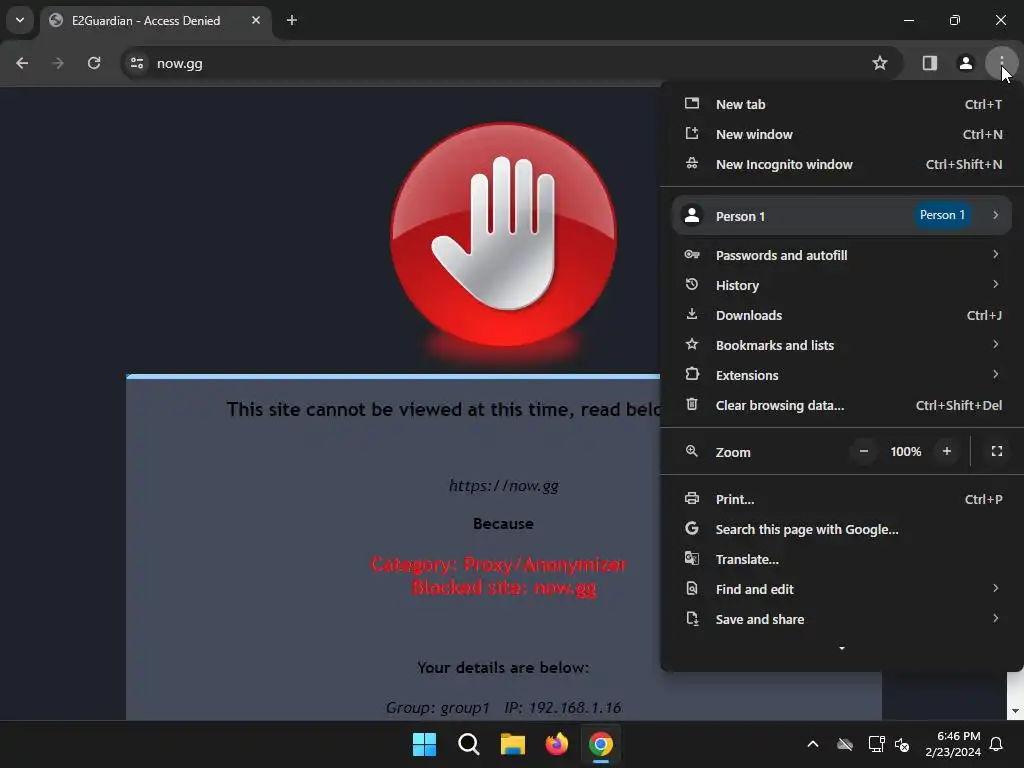
Task: View site information icon in address bar
Action: click(x=136, y=63)
